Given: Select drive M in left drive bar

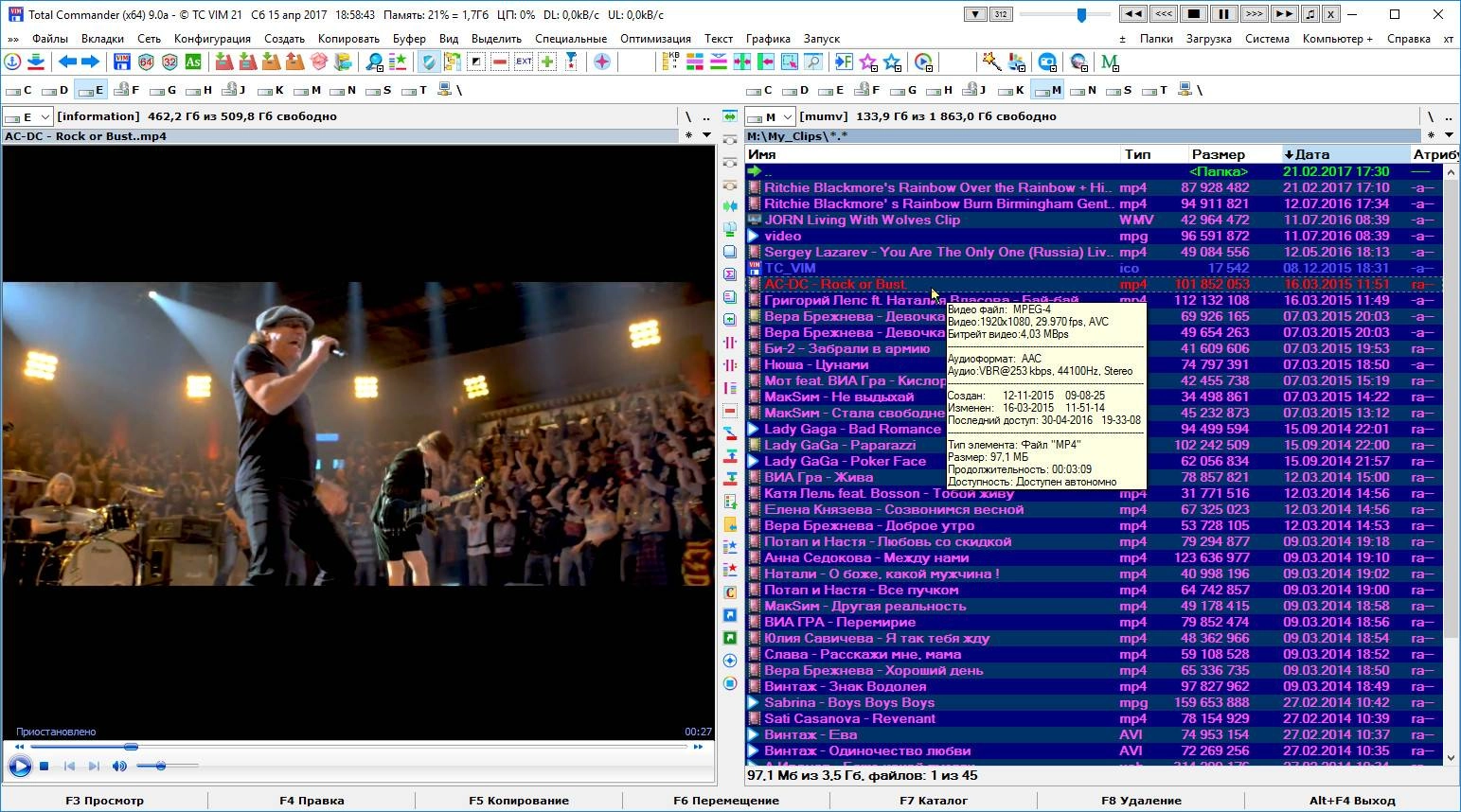Looking at the screenshot, I should pyautogui.click(x=308, y=91).
